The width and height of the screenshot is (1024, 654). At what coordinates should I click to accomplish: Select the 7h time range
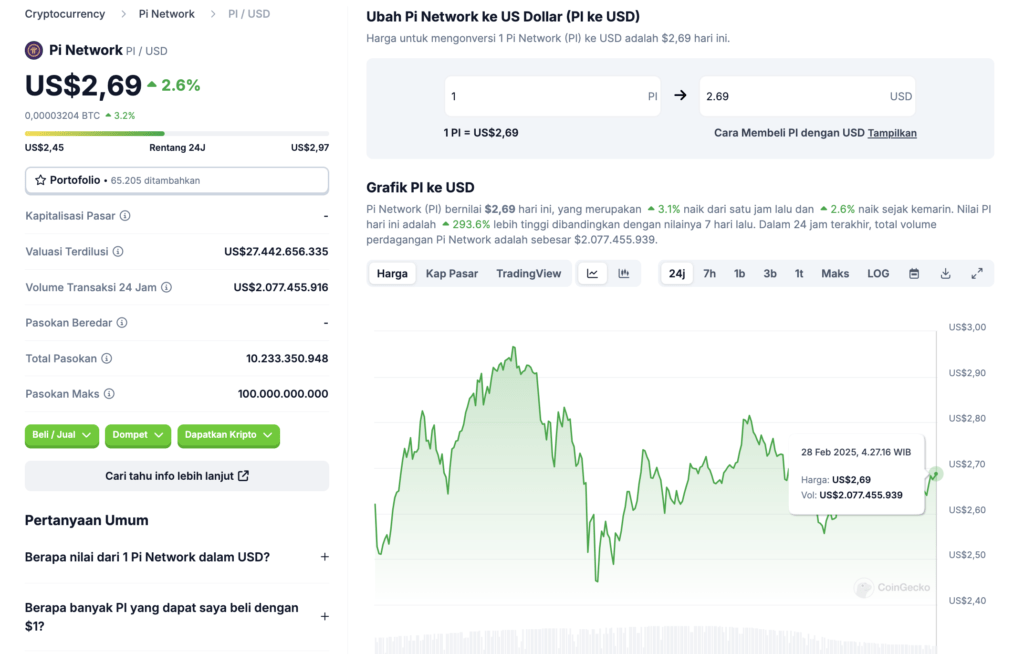[709, 274]
